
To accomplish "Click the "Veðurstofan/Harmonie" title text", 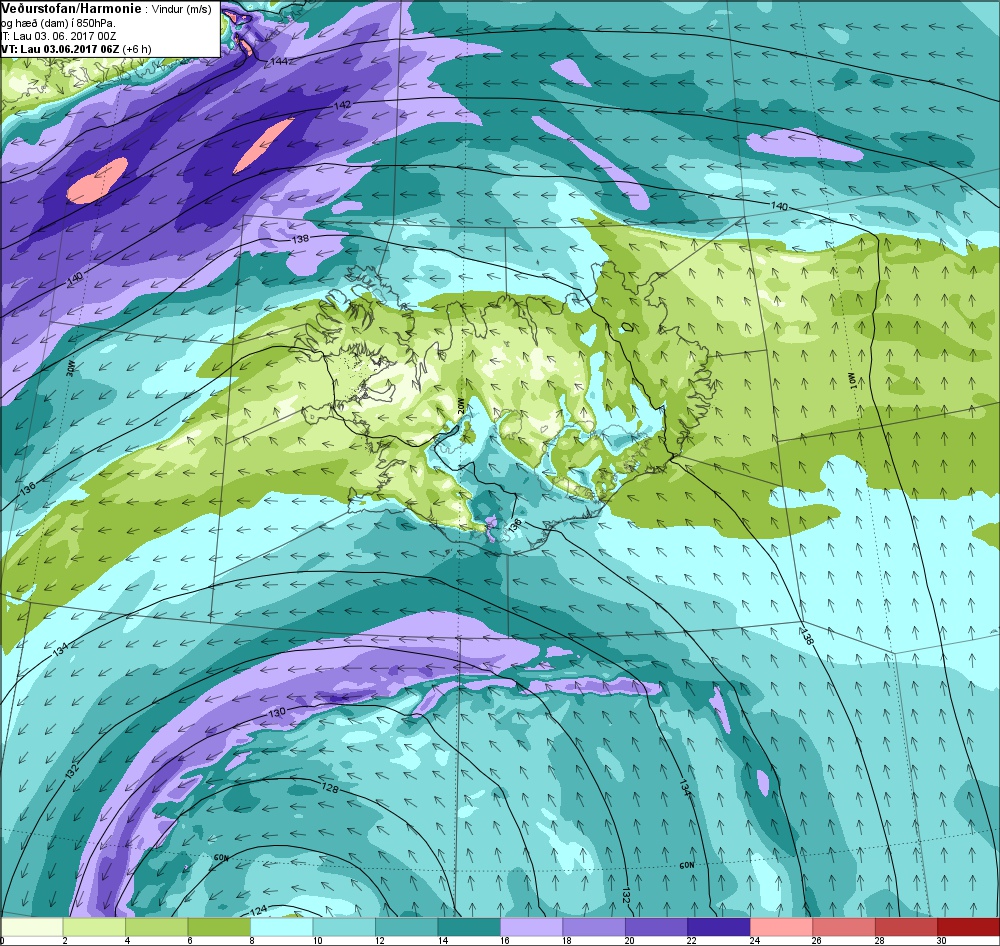I will (70, 8).
